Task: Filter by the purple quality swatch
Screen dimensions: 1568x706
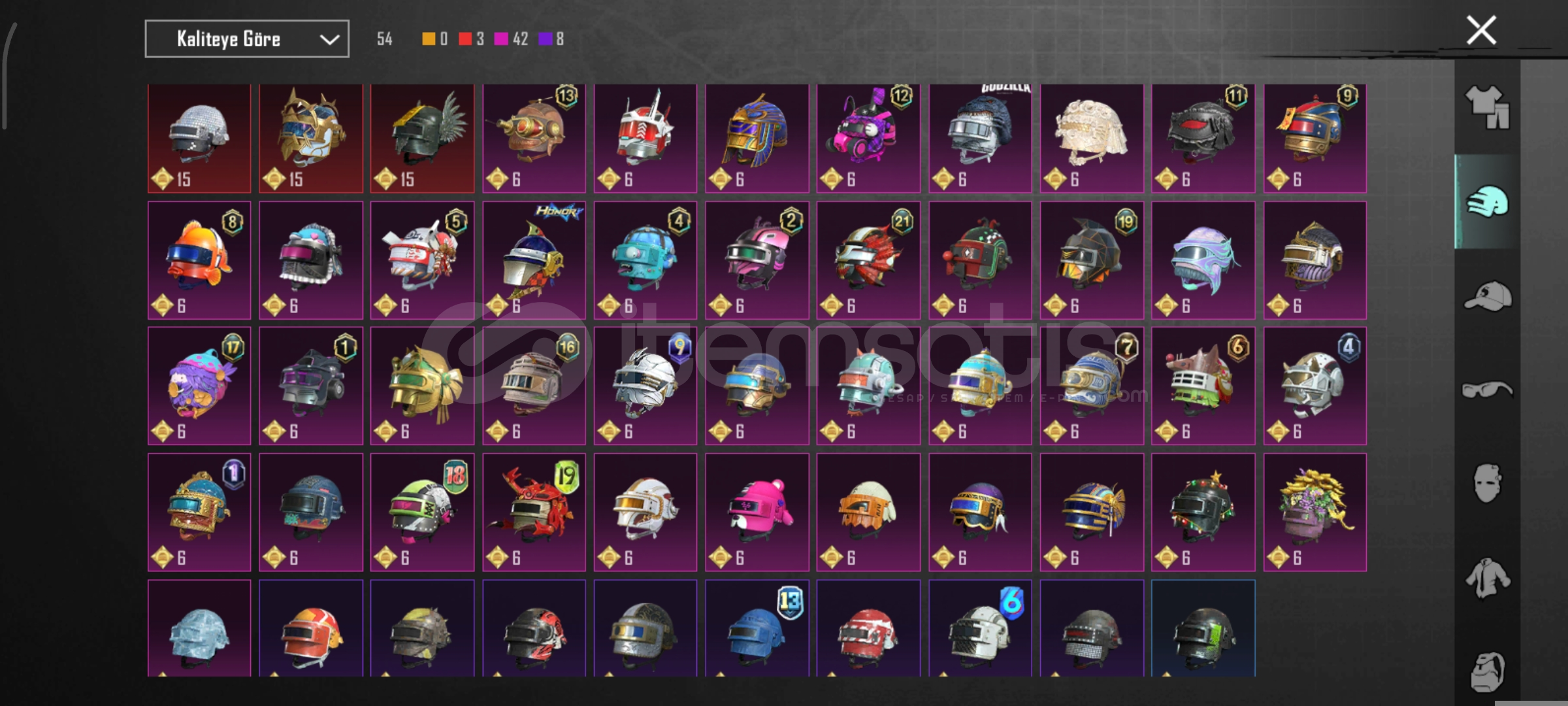Action: [x=545, y=39]
